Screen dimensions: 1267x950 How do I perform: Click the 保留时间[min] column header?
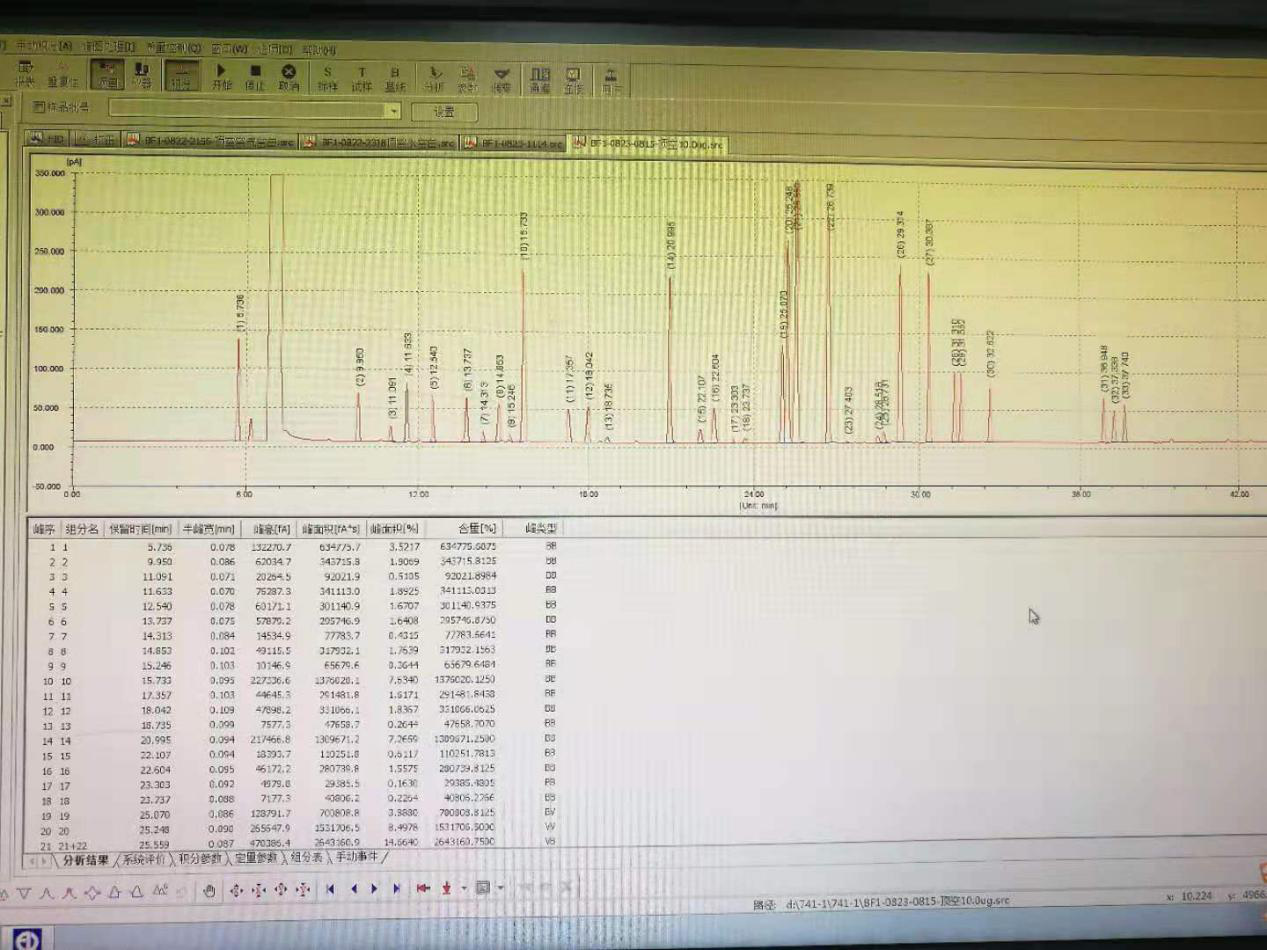[140, 529]
